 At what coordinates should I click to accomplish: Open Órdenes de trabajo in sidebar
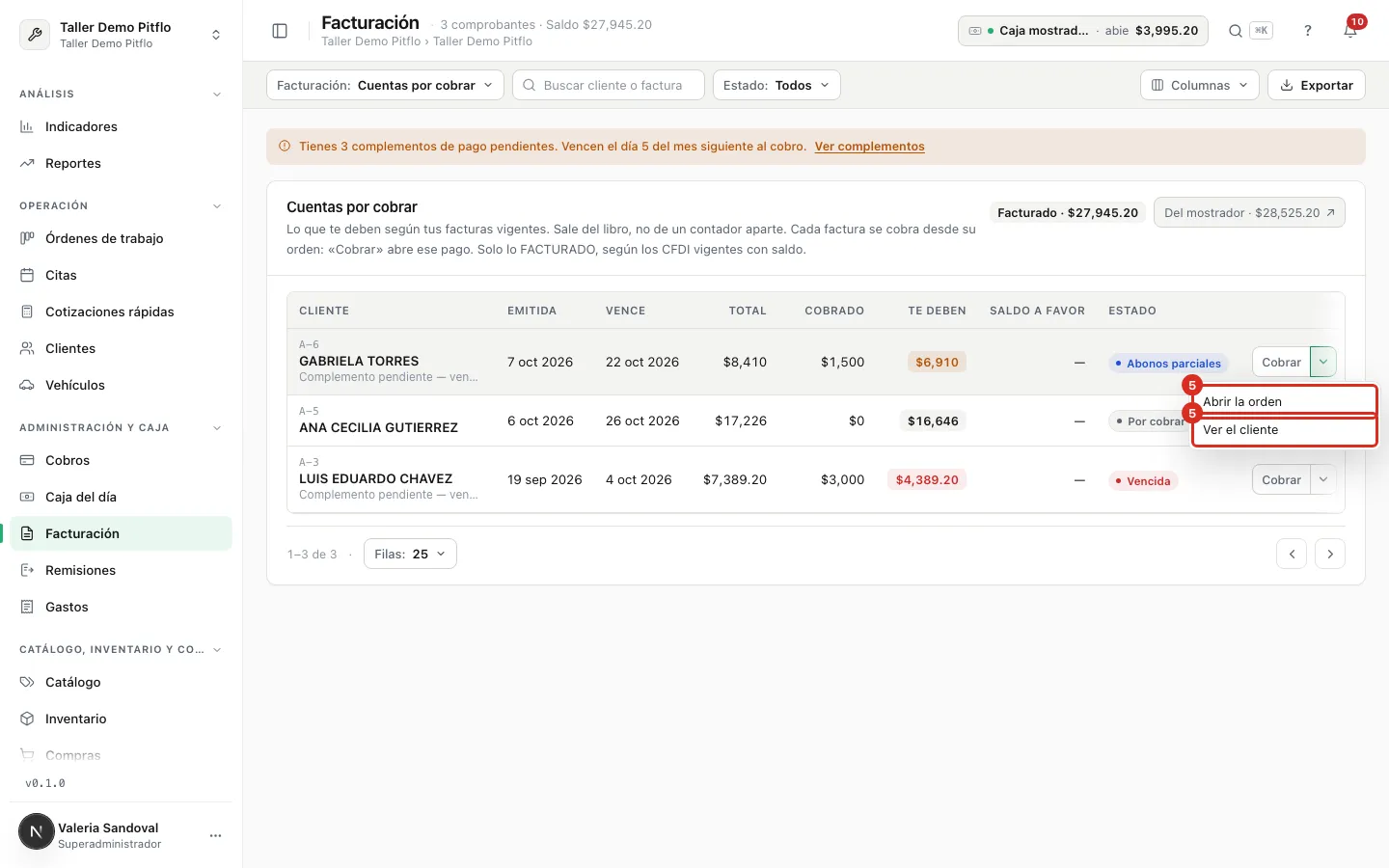(x=121, y=238)
